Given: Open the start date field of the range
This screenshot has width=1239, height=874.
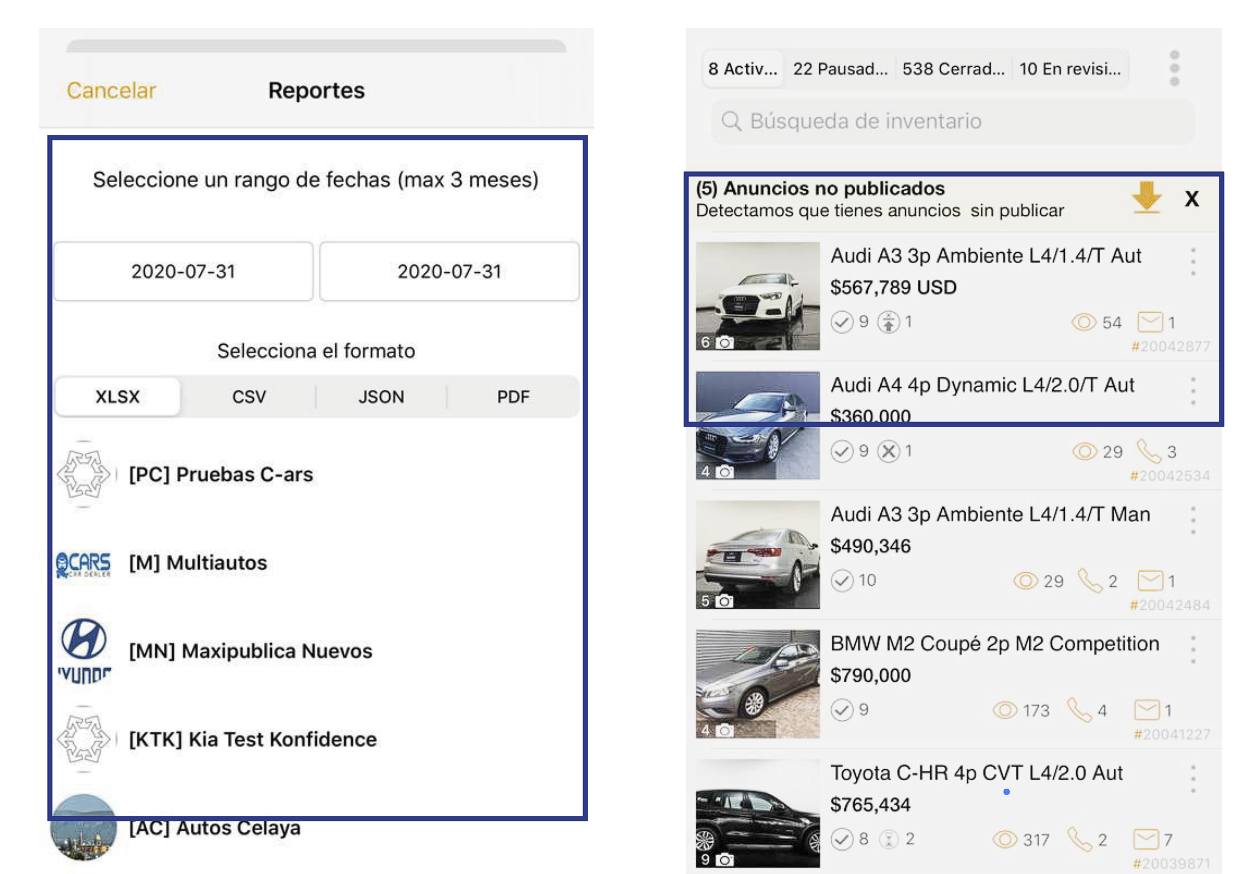Looking at the screenshot, I should click(x=183, y=271).
